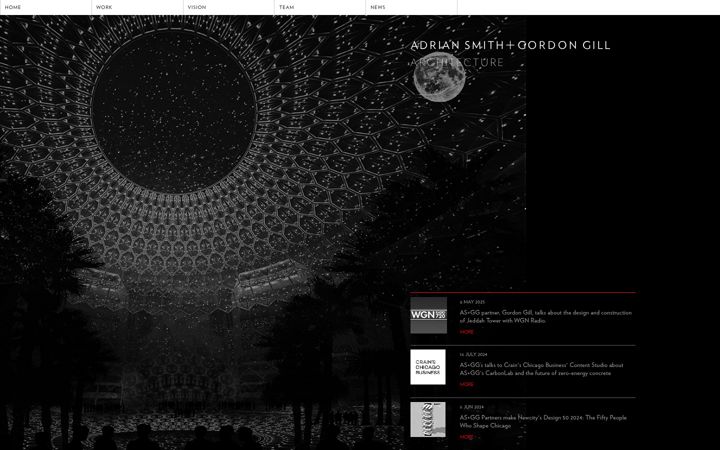720x450 pixels.
Task: Click MORE under the Crain's CarbonLab story
Action: click(466, 384)
